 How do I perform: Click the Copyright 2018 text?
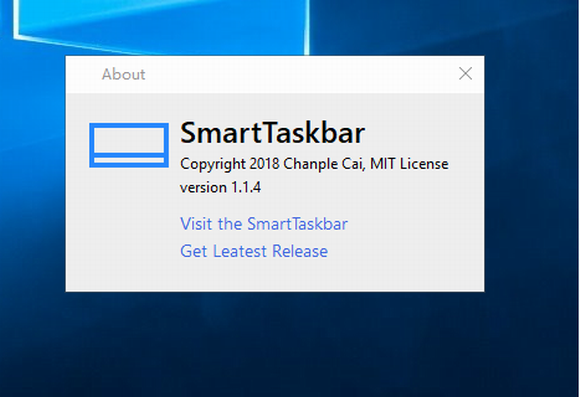tap(230, 164)
